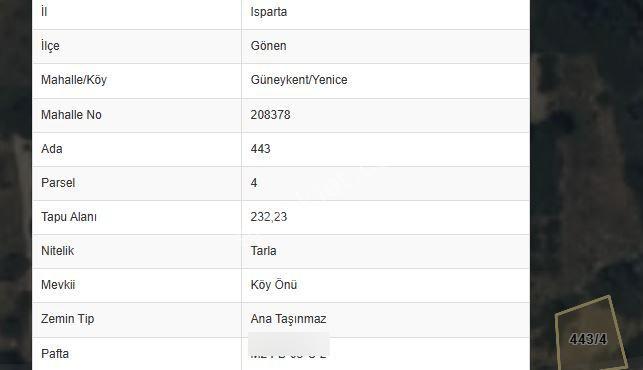Viewport: 643px width, 370px height.
Task: Click the İlçe row label
Action: pyautogui.click(x=50, y=46)
